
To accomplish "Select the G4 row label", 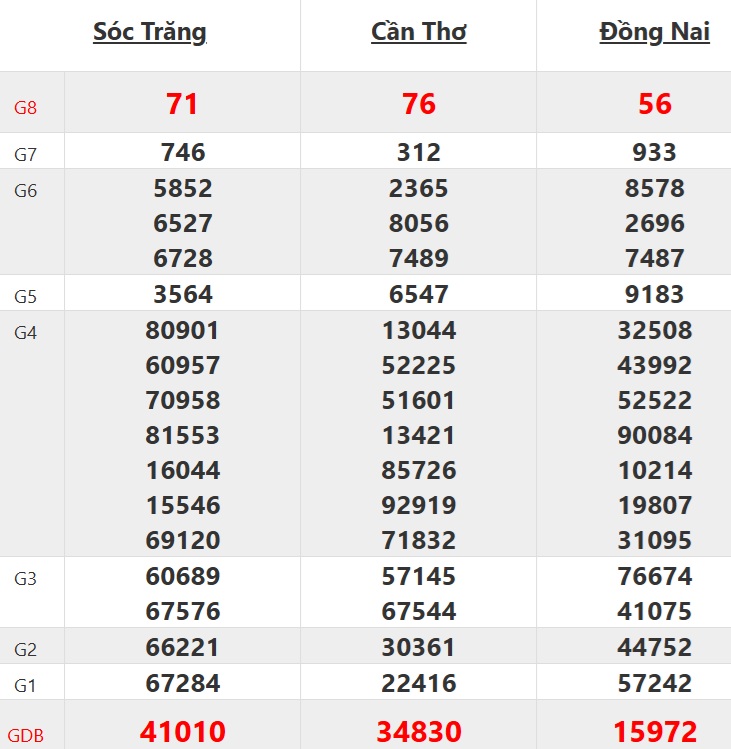I will 26,333.
